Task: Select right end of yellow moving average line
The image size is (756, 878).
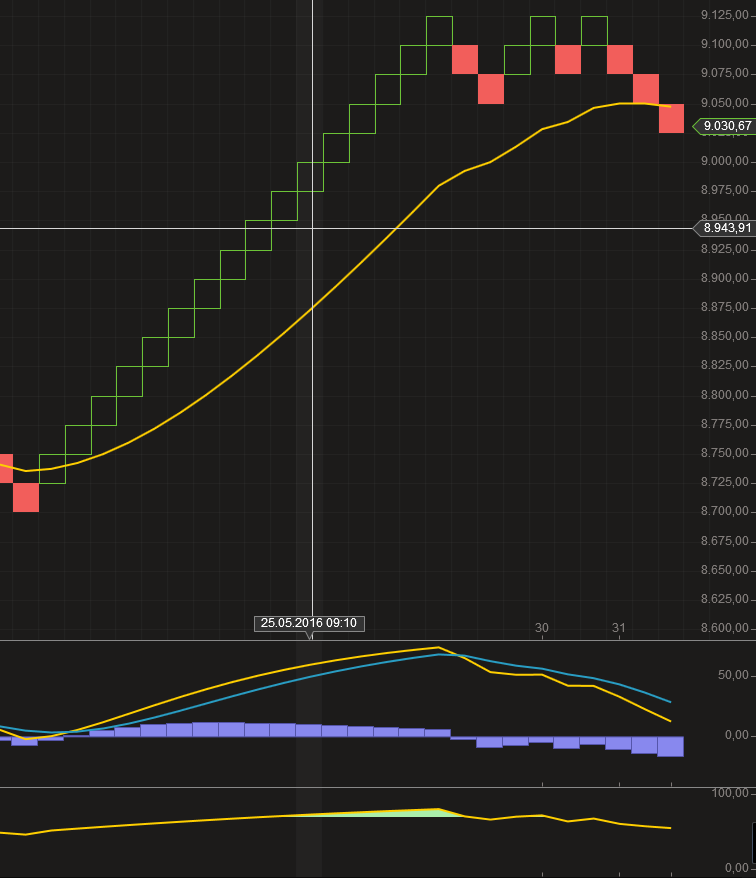Action: (x=669, y=106)
